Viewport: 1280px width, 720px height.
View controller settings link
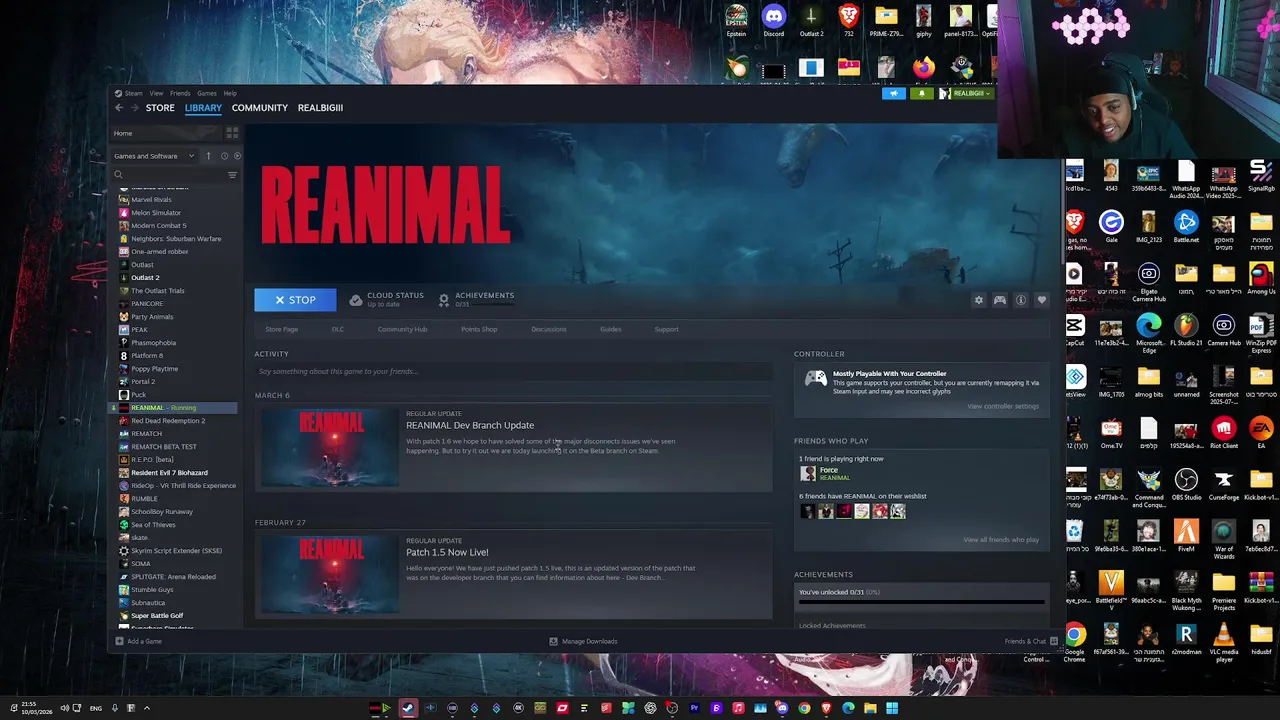coord(1003,406)
